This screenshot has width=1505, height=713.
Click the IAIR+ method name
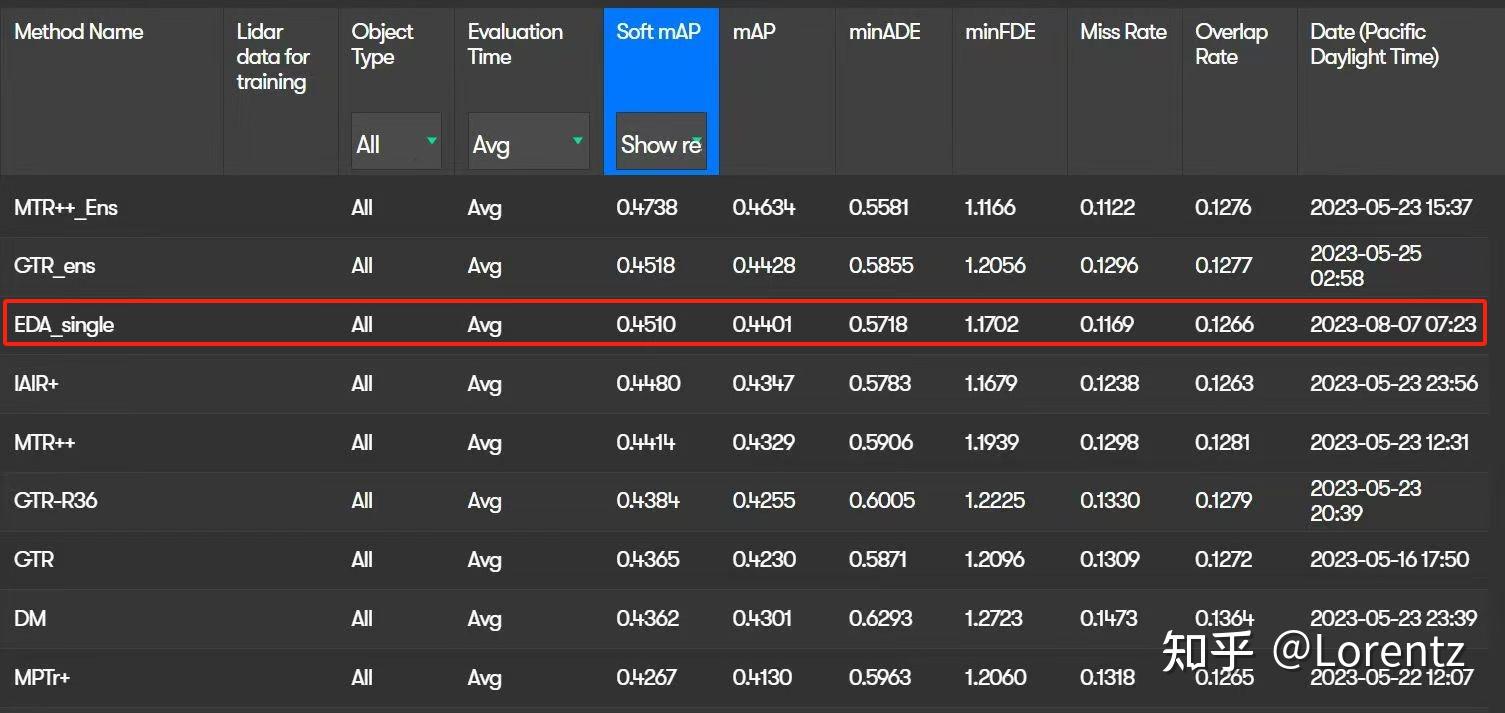(37, 384)
